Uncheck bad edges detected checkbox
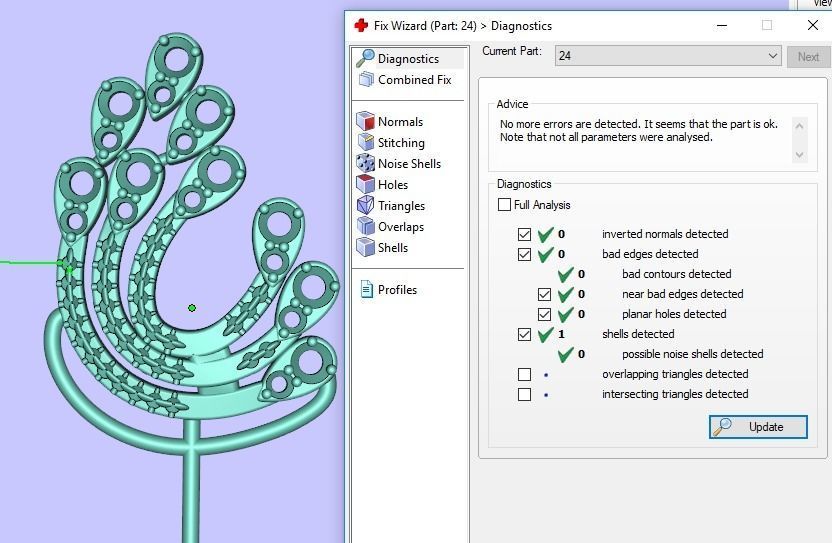This screenshot has height=543, width=832. coord(524,254)
